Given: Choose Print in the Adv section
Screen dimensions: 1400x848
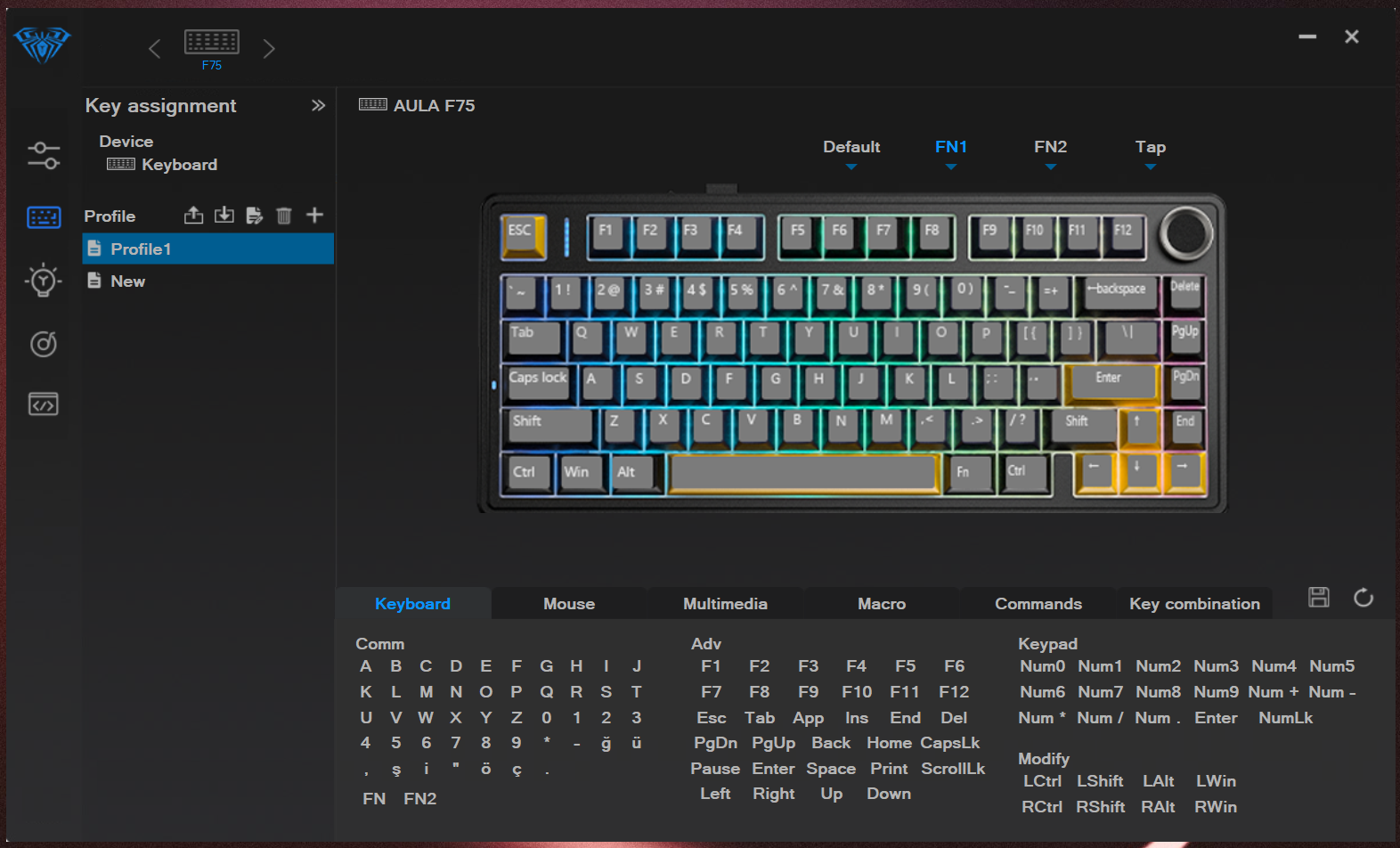Looking at the screenshot, I should (x=889, y=769).
